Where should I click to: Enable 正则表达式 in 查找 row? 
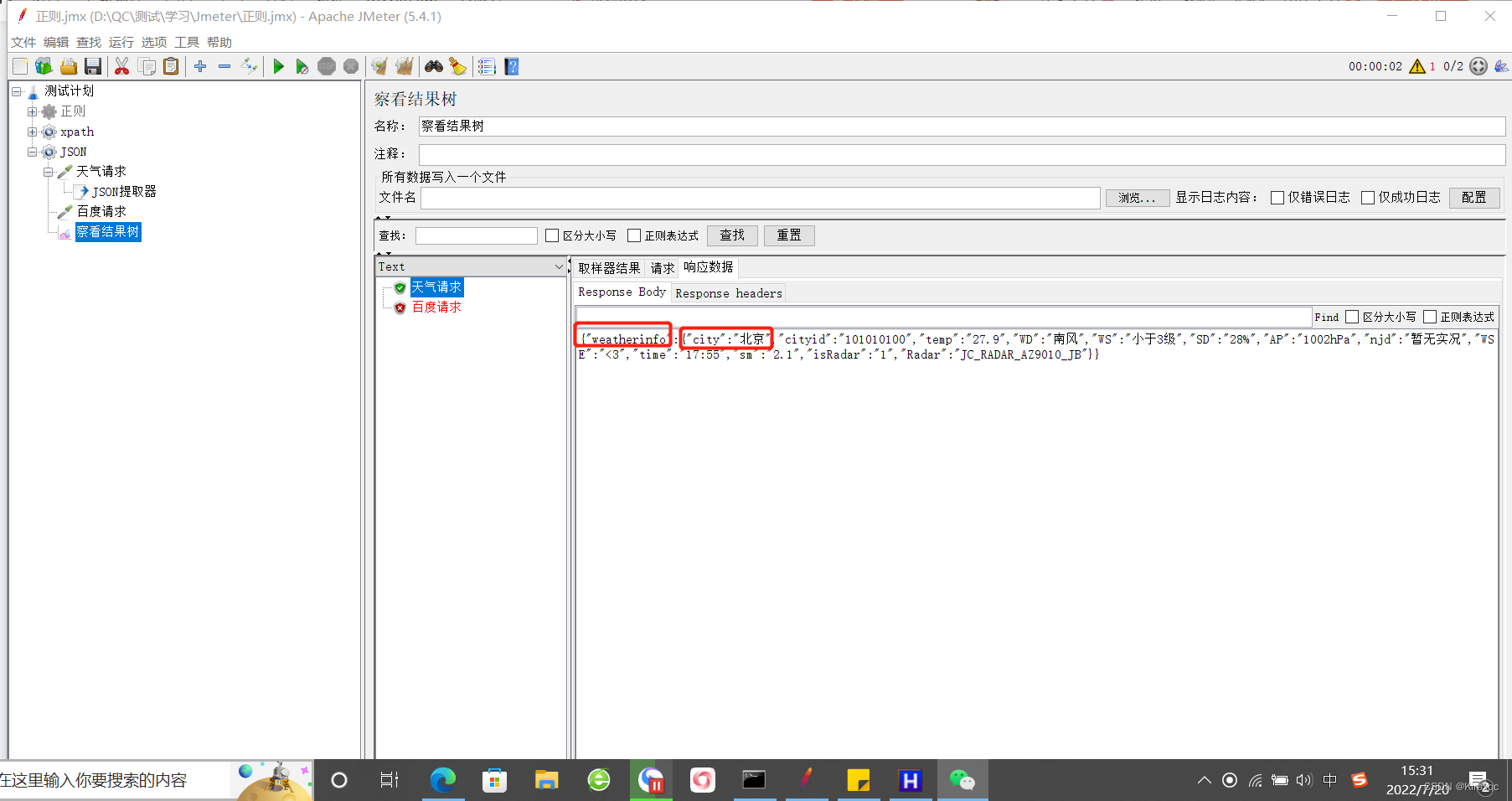click(x=634, y=235)
